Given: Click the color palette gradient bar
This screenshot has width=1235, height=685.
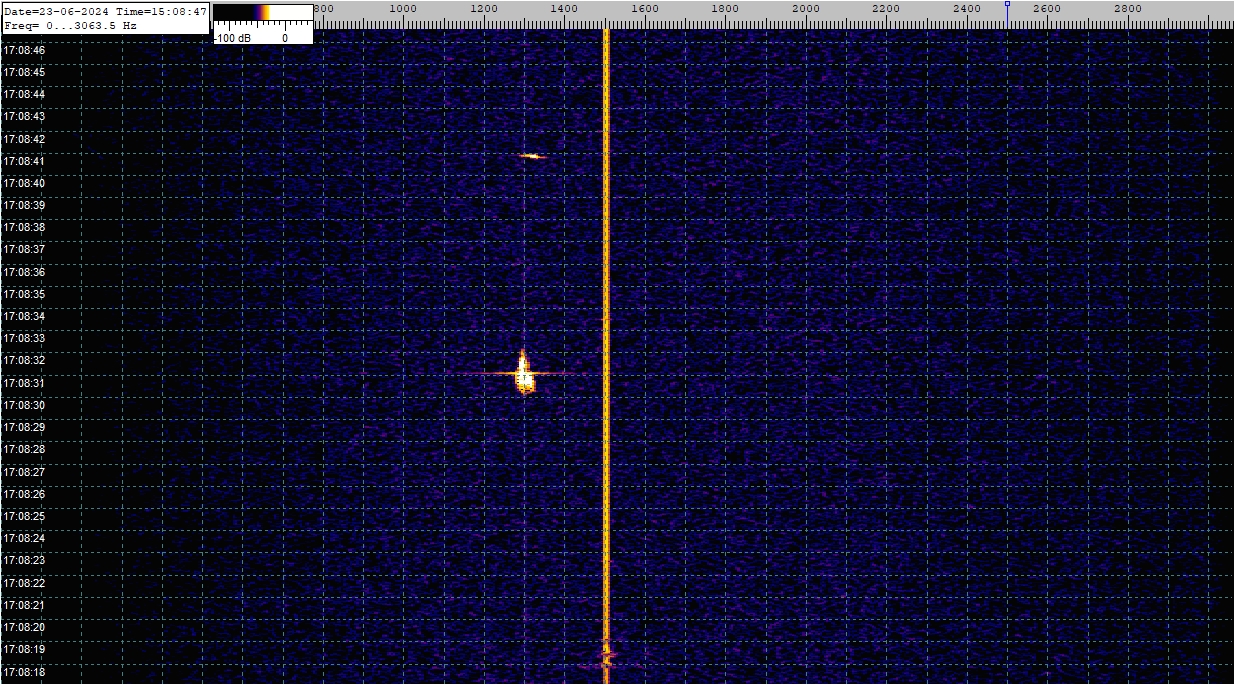Looking at the screenshot, I should click(x=262, y=13).
